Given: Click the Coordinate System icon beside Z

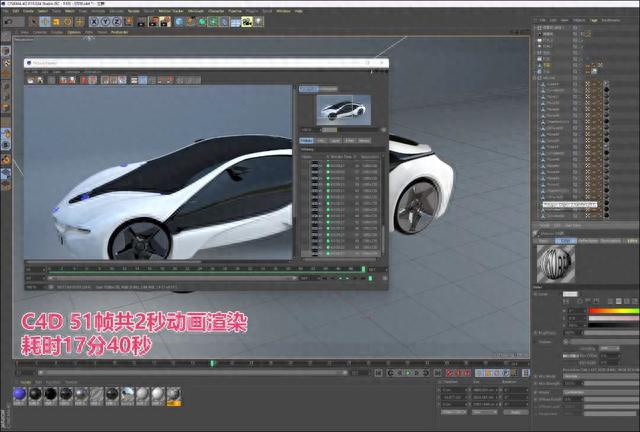Looking at the screenshot, I should point(128,21).
